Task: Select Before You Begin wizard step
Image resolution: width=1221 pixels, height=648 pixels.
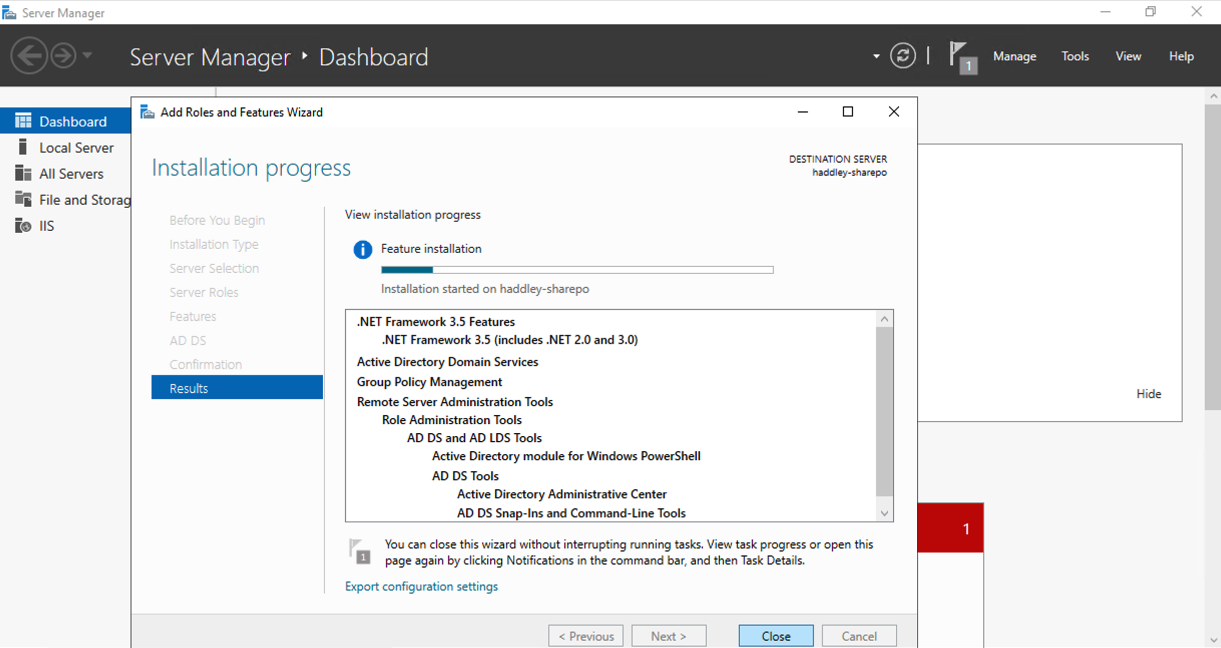Action: pyautogui.click(x=217, y=220)
